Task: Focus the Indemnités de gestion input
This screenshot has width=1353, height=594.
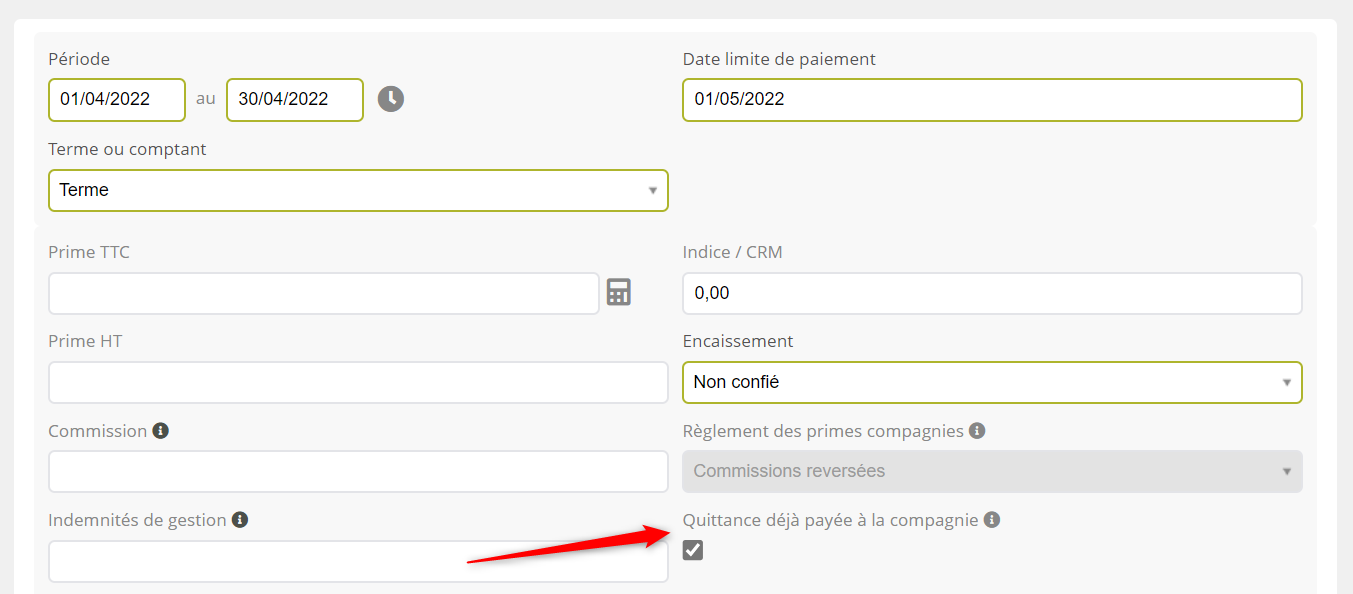Action: pyautogui.click(x=358, y=561)
